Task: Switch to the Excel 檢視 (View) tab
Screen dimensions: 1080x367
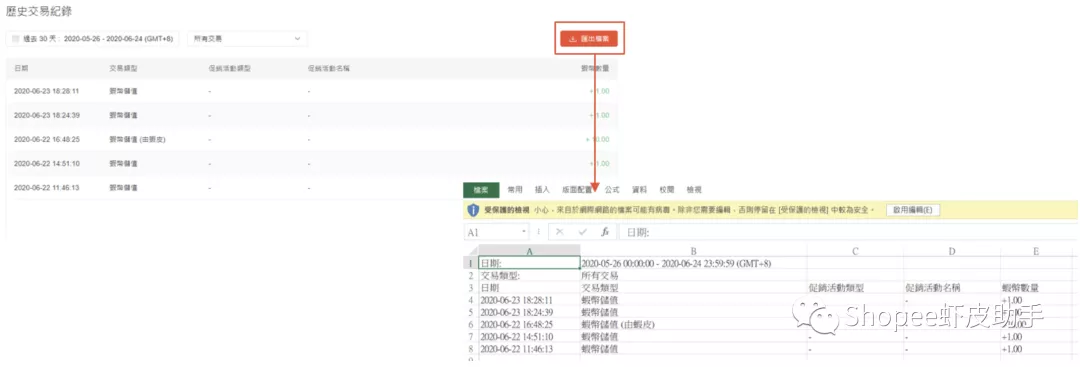Action: [694, 190]
